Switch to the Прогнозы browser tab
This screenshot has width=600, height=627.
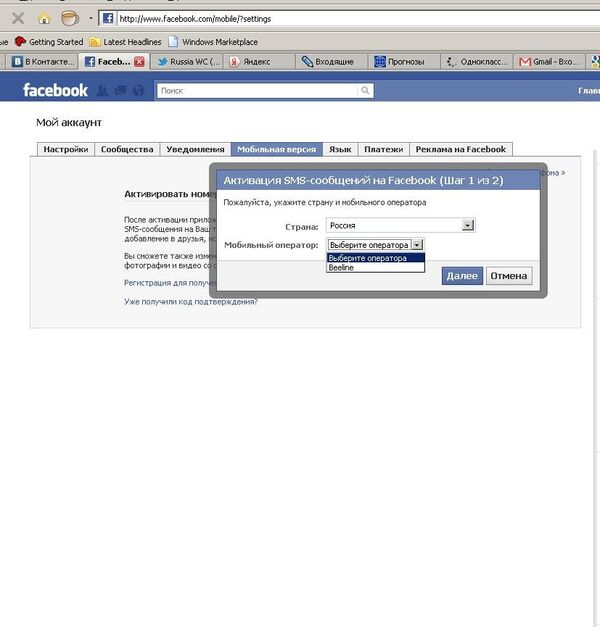[x=404, y=62]
